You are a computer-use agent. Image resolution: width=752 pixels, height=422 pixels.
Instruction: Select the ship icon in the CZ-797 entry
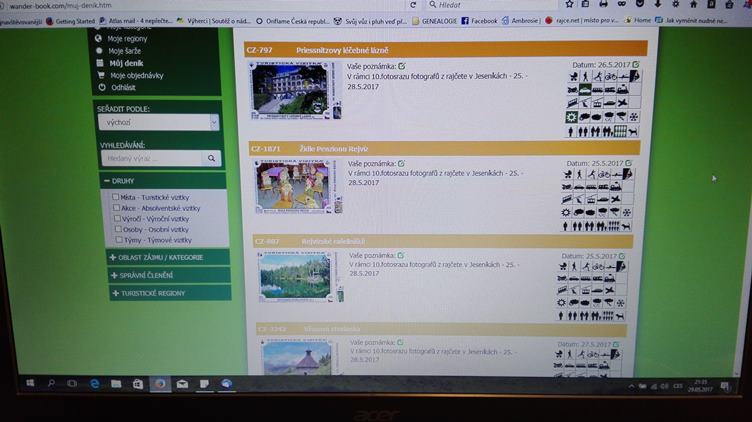610,103
